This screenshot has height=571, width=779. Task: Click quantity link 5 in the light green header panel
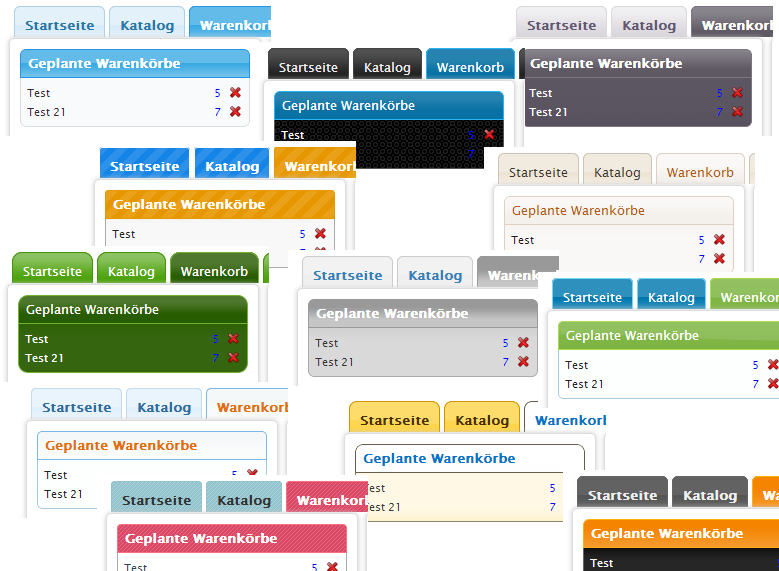(x=755, y=365)
